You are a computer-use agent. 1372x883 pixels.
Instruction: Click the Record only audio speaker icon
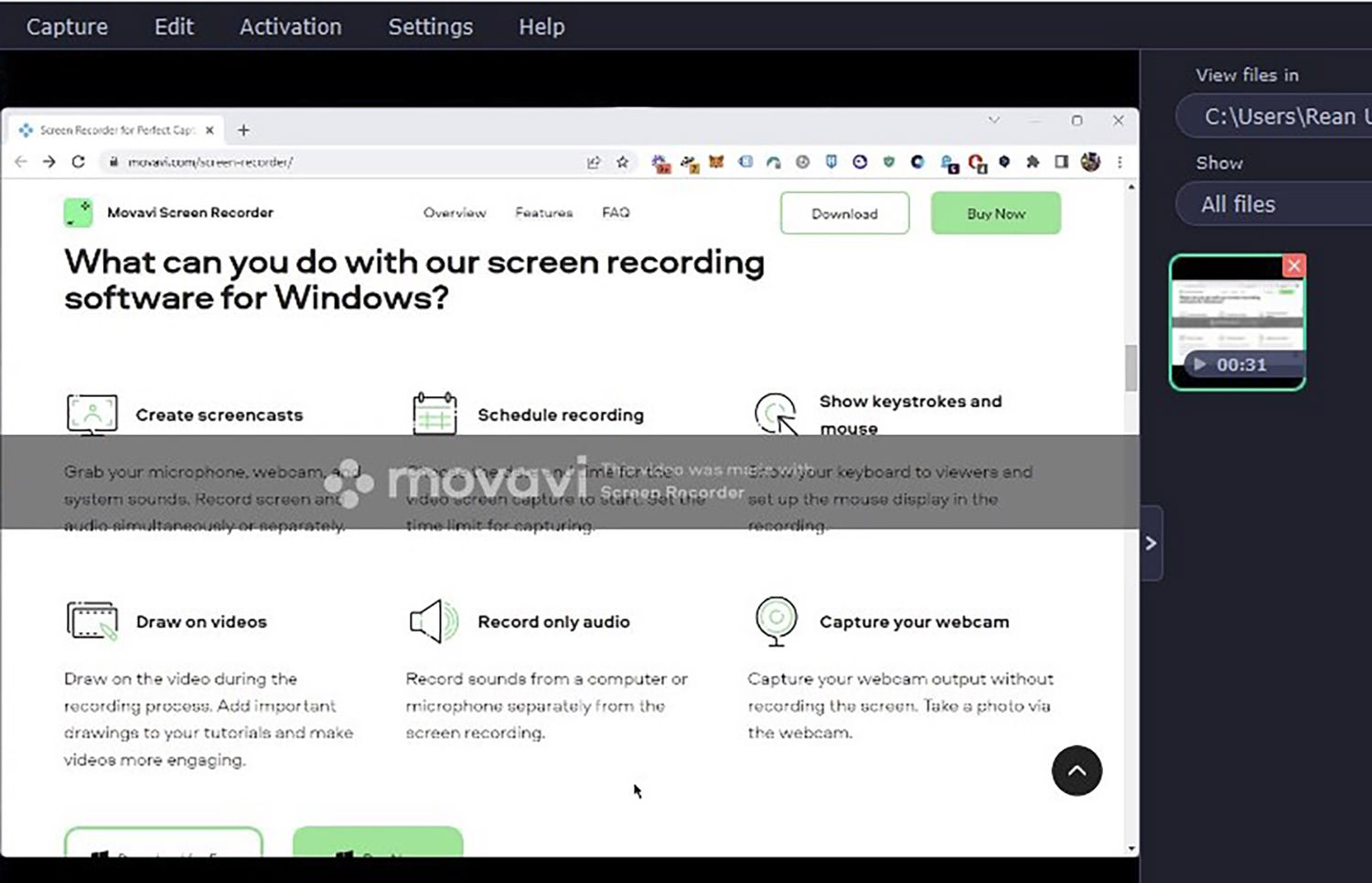[x=434, y=621]
